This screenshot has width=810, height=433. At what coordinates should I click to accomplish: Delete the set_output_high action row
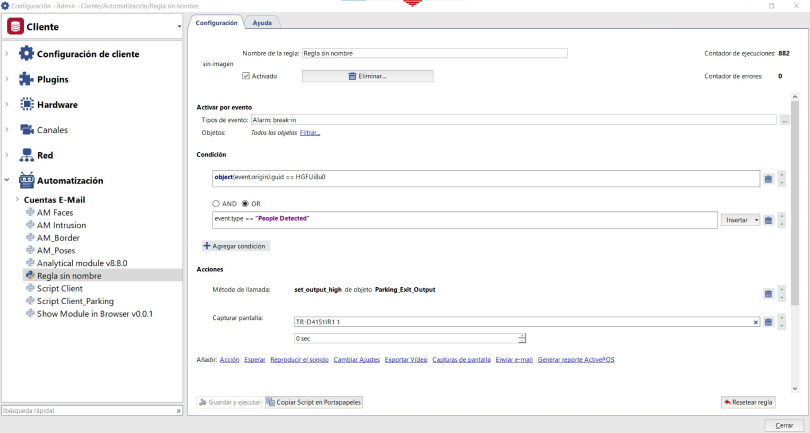point(768,293)
